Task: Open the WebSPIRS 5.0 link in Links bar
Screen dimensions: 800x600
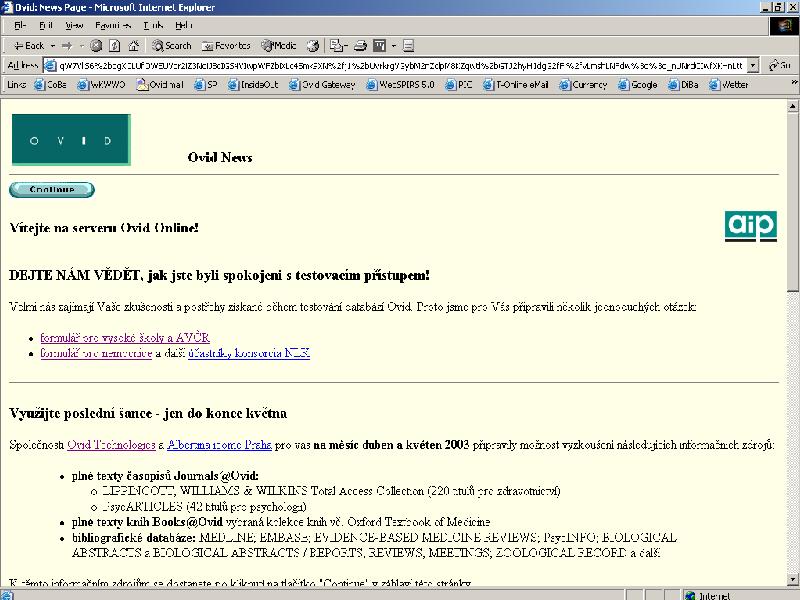Action: click(x=401, y=85)
